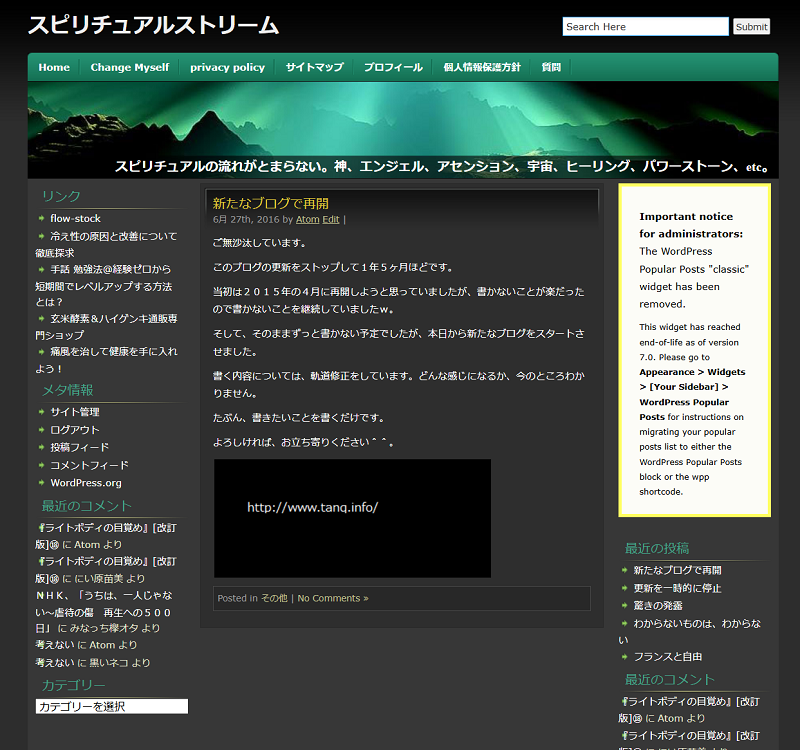Open the プロフィール nav item

pyautogui.click(x=393, y=67)
